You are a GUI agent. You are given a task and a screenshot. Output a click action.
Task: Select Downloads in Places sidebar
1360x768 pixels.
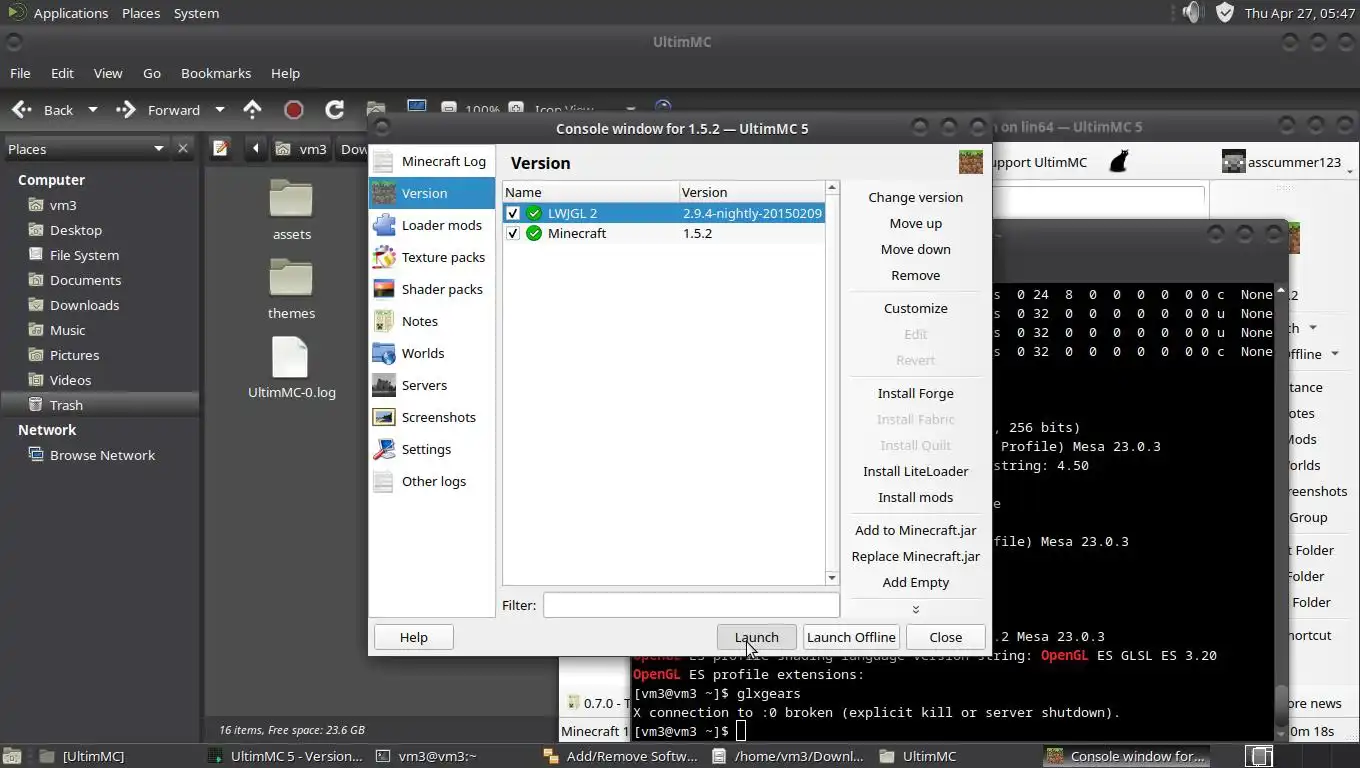[84, 305]
